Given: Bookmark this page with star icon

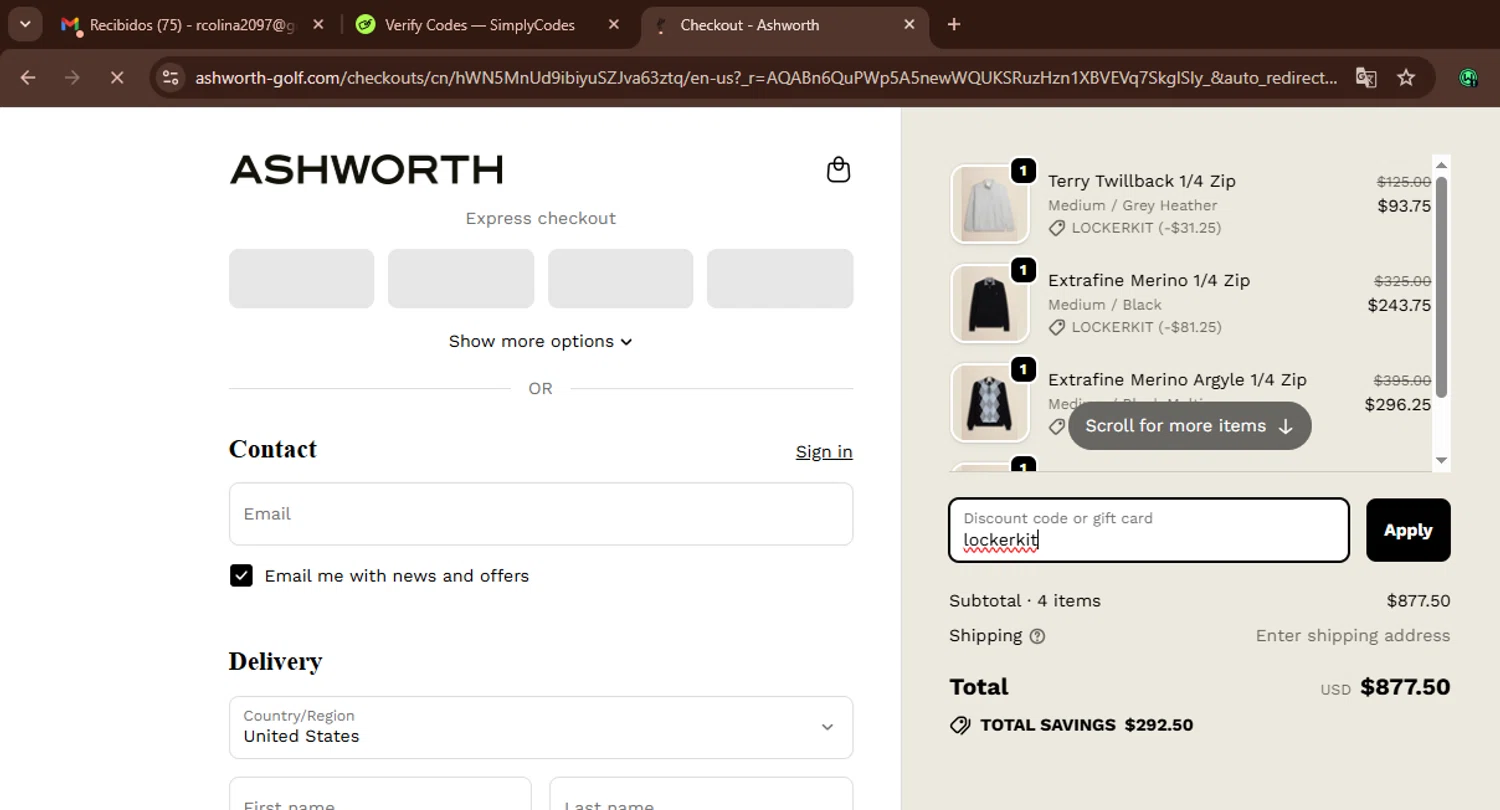Looking at the screenshot, I should point(1406,77).
